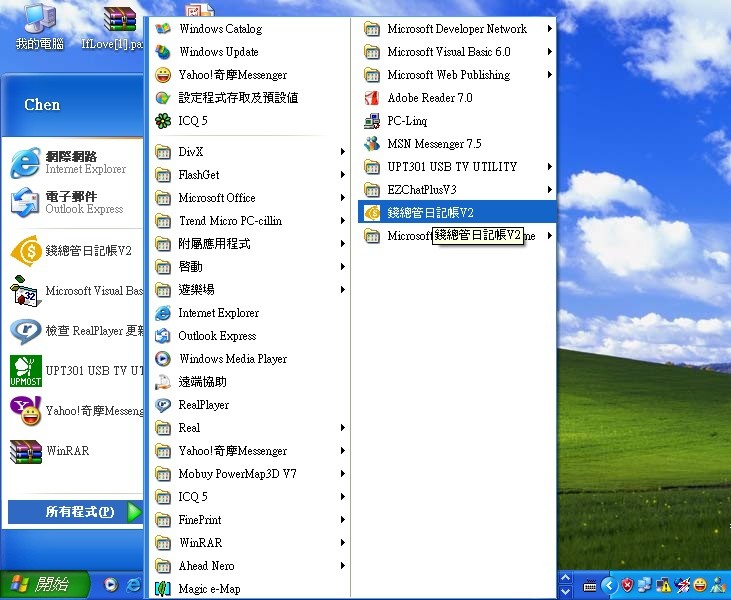This screenshot has width=731, height=600.
Task: Expand the 附屬應用程式 submenu arrow
Action: [x=343, y=243]
